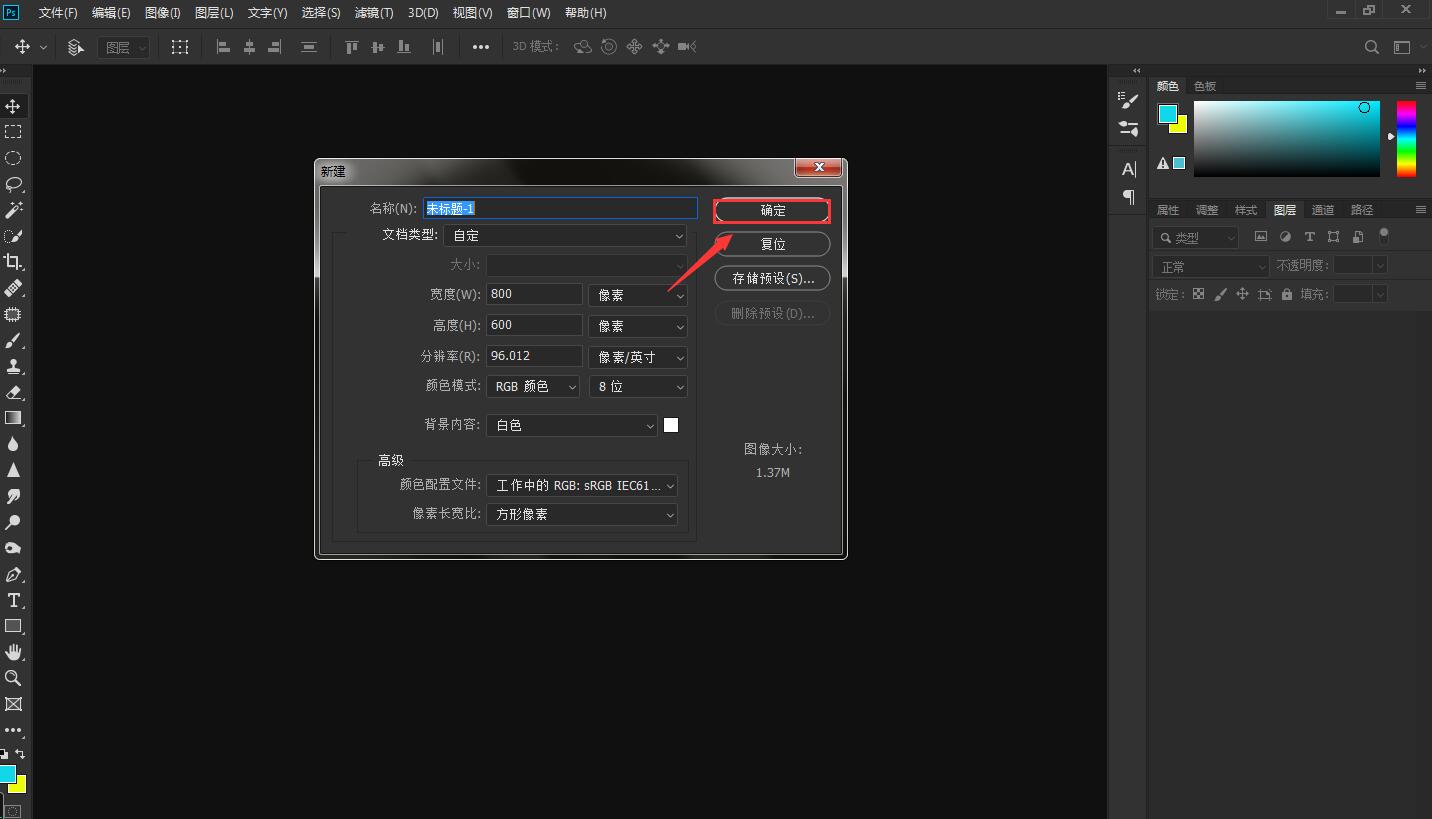Select the Lasso tool
Screen dimensions: 1432x819
click(x=14, y=184)
